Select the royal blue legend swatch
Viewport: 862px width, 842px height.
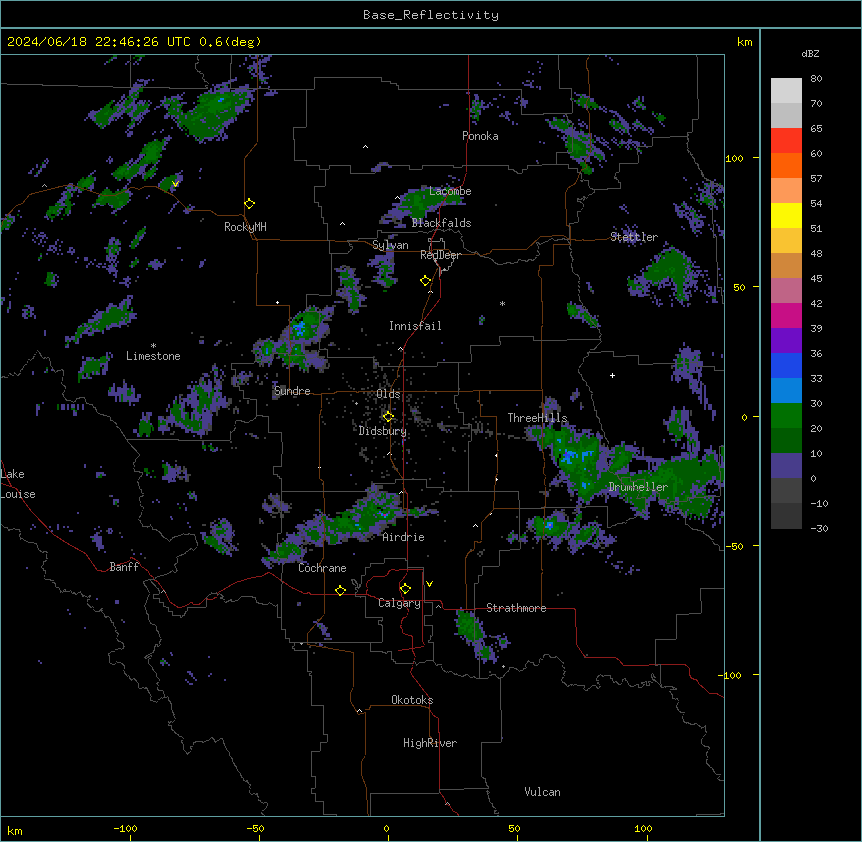(786, 365)
